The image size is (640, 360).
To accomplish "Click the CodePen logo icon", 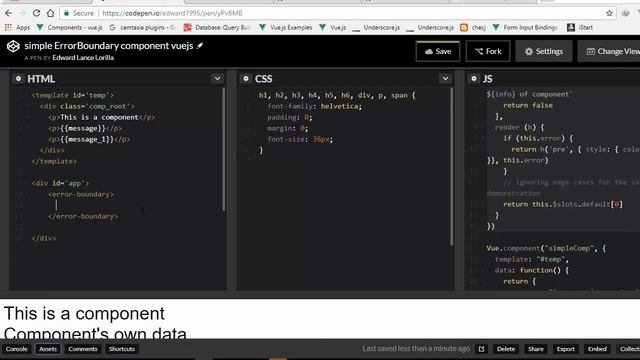I will click(13, 46).
